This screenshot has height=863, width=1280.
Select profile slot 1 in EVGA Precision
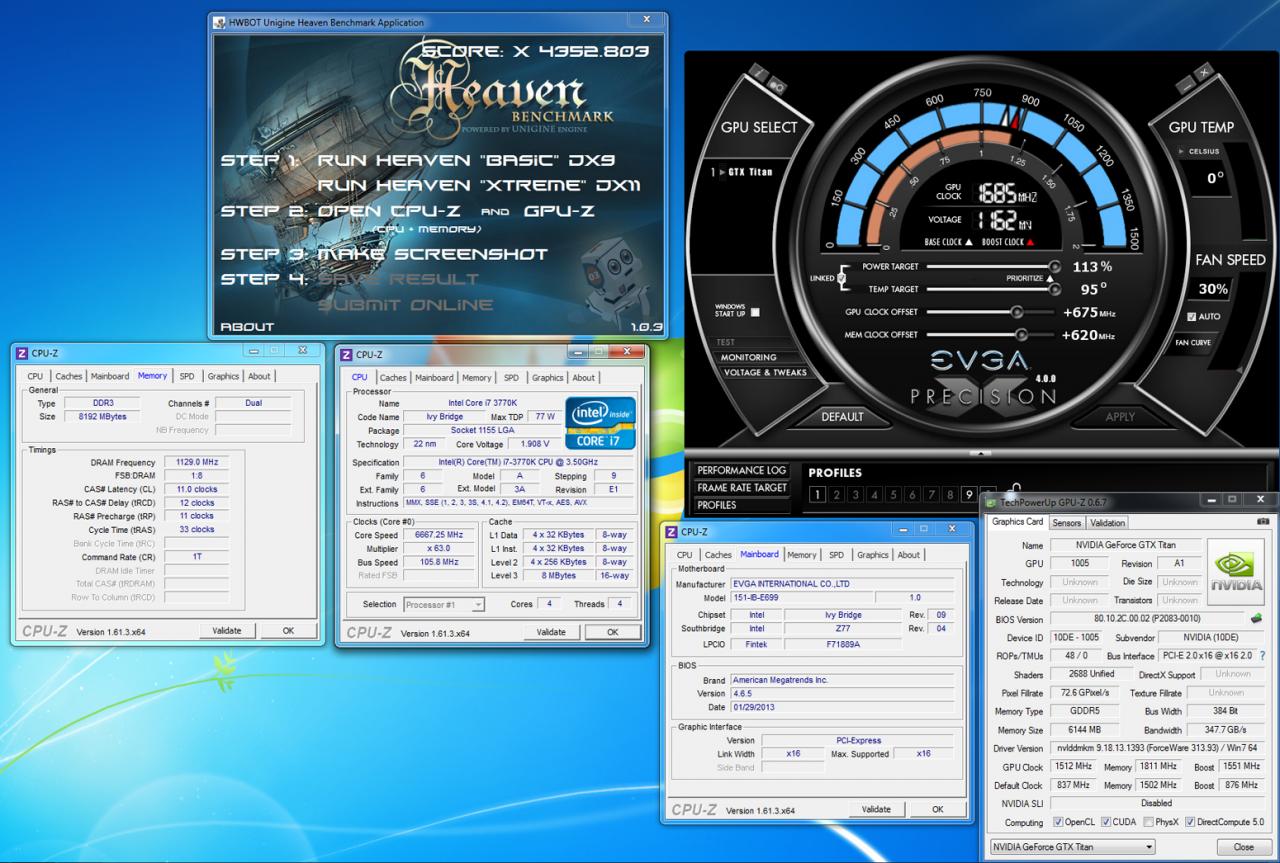[817, 494]
